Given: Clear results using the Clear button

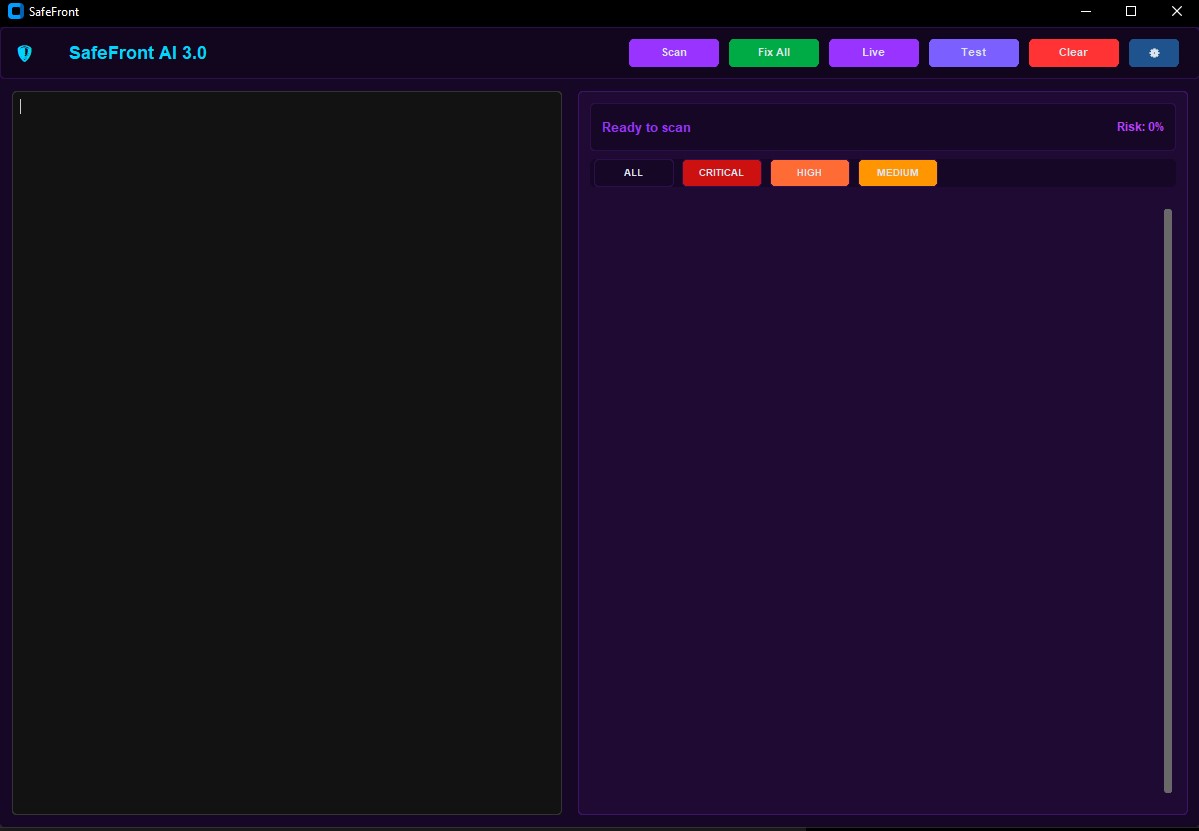Looking at the screenshot, I should click(x=1073, y=52).
